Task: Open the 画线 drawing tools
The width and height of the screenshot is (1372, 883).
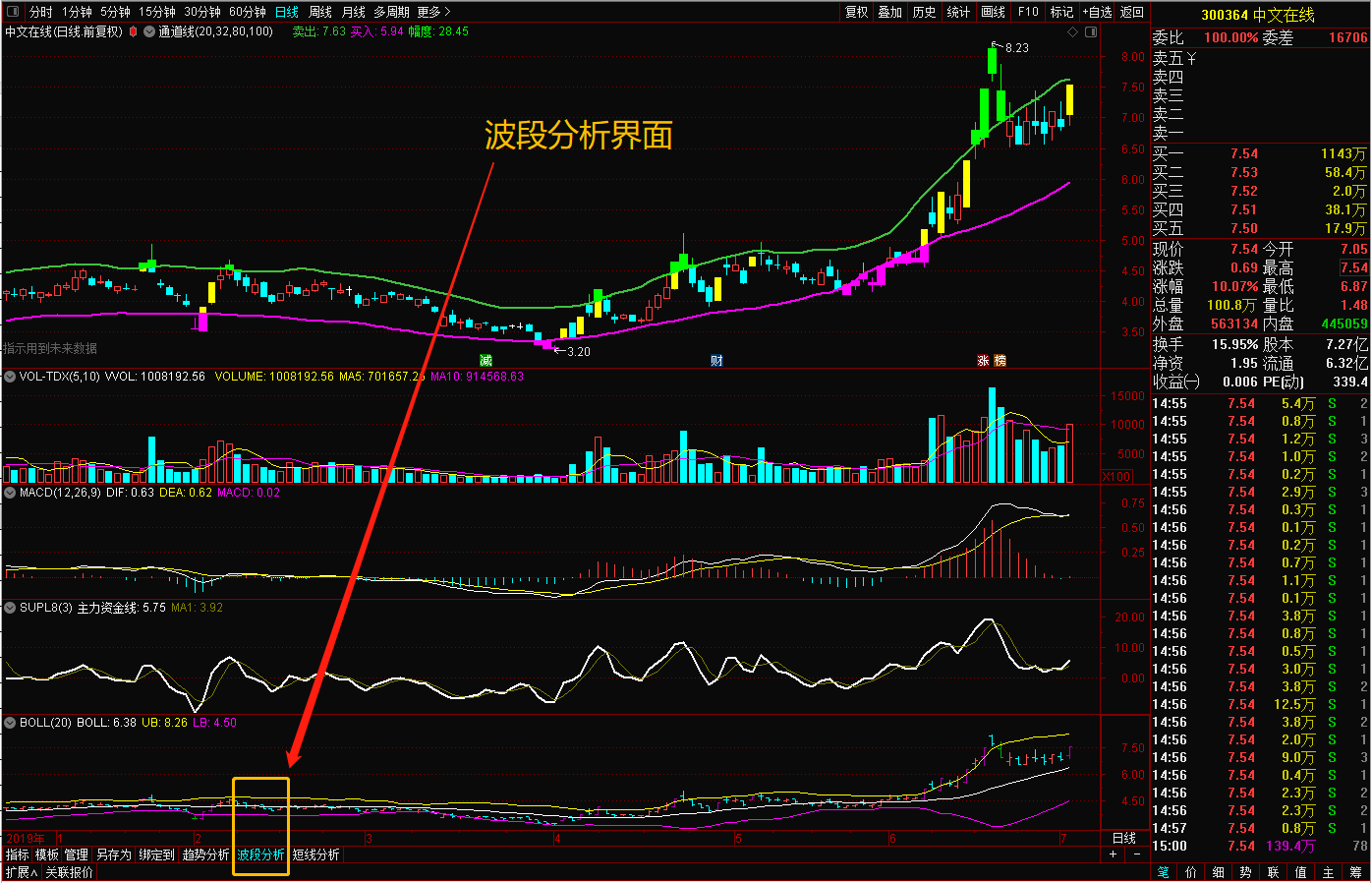Action: [x=994, y=12]
